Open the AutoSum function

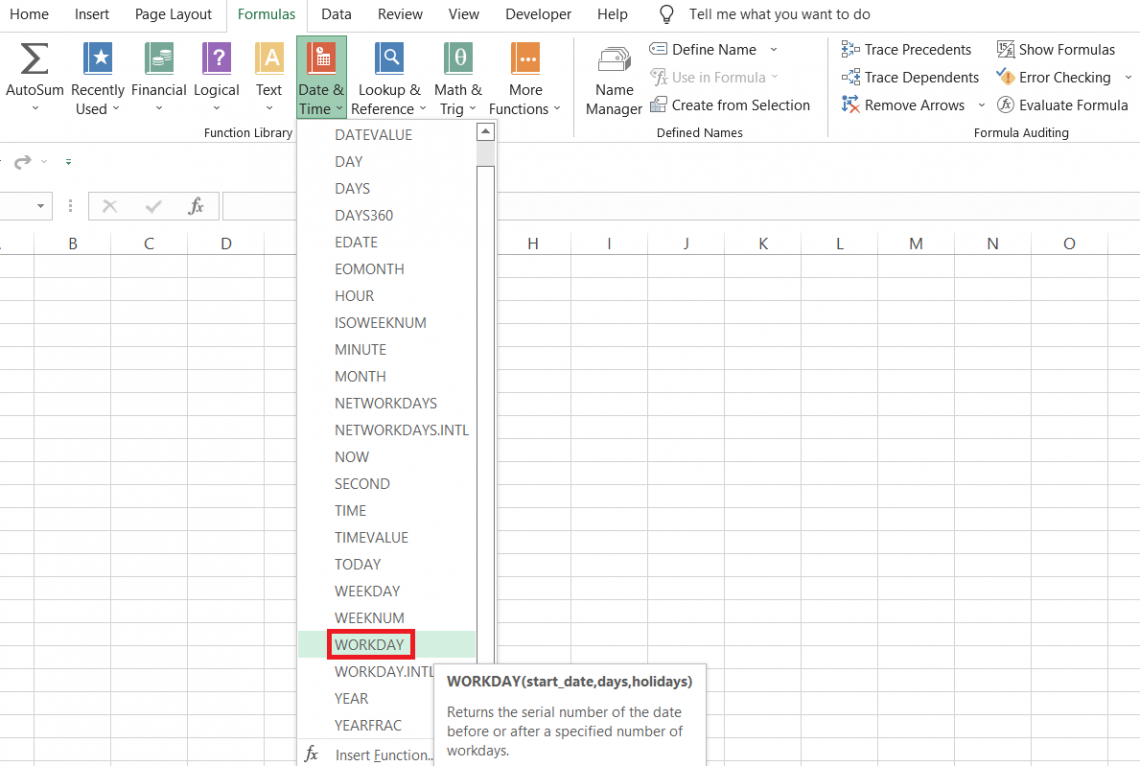pos(34,75)
